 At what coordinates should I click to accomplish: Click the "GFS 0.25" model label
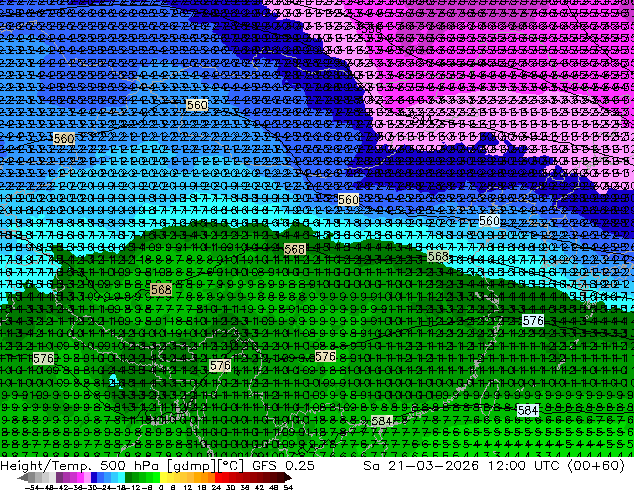coord(283,466)
